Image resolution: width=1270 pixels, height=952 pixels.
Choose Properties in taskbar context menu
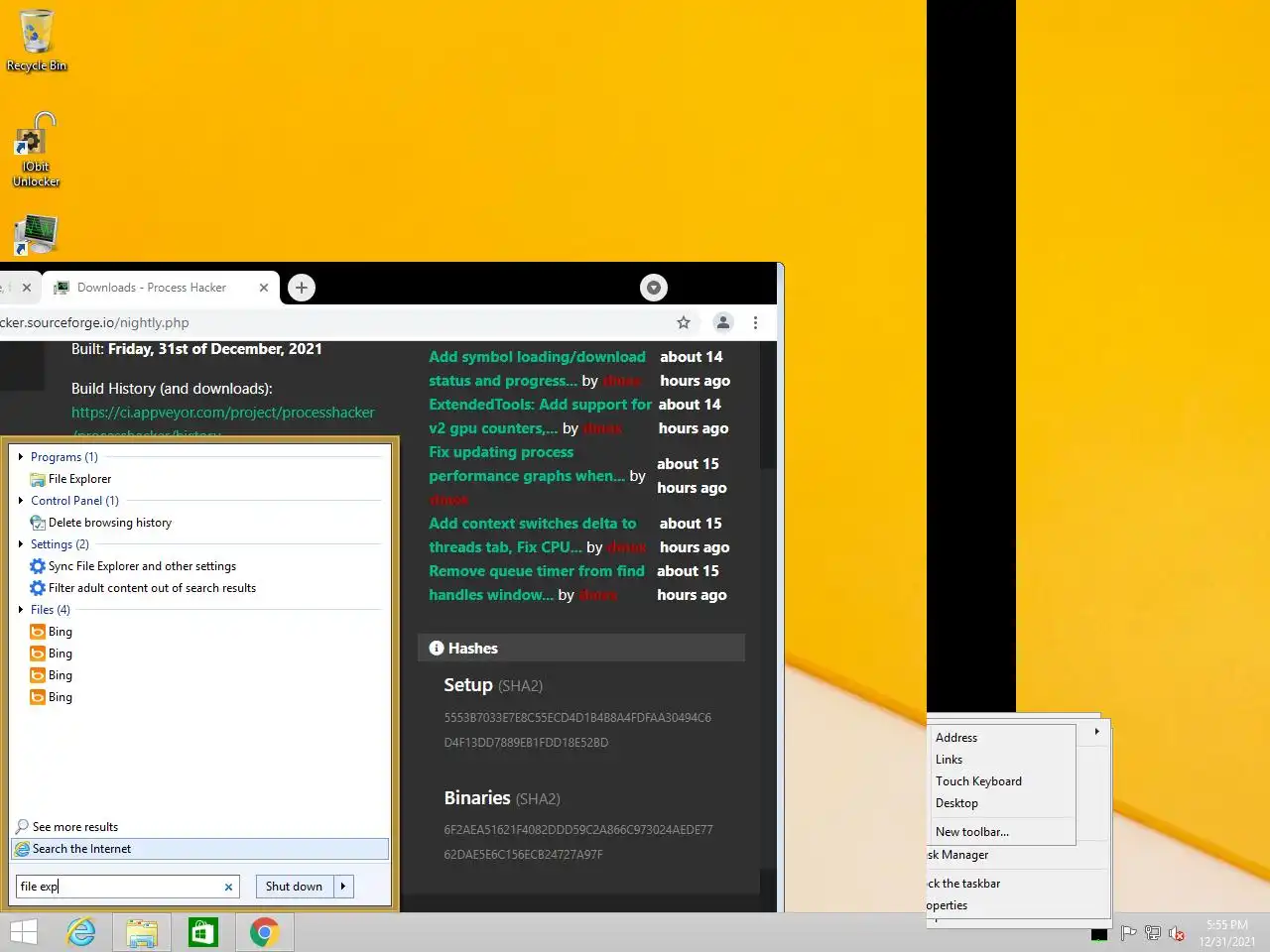click(x=1017, y=905)
